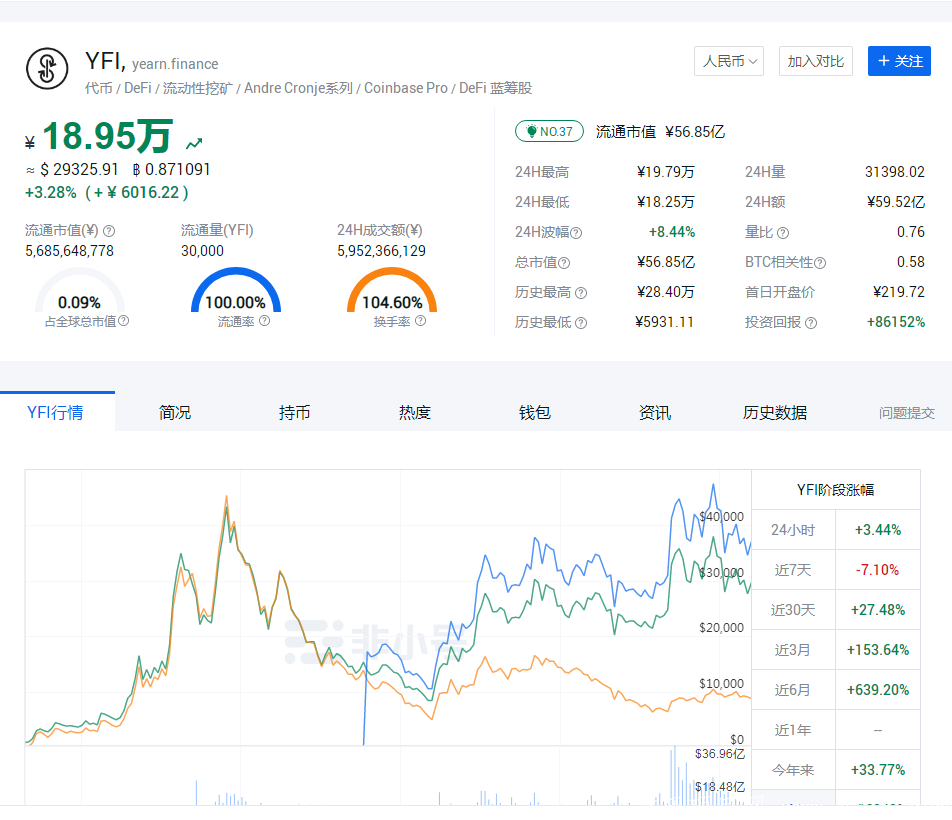Click the 加入对比 button

click(x=815, y=61)
